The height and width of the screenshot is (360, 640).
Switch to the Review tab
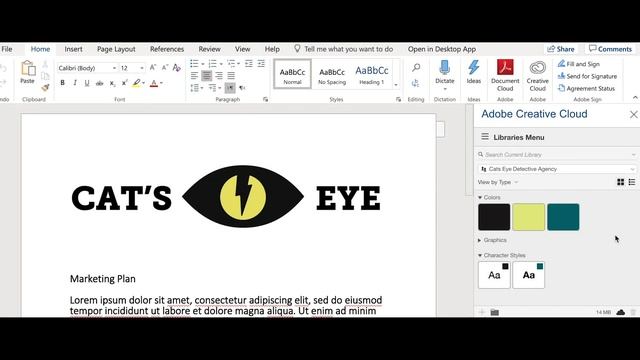[209, 49]
